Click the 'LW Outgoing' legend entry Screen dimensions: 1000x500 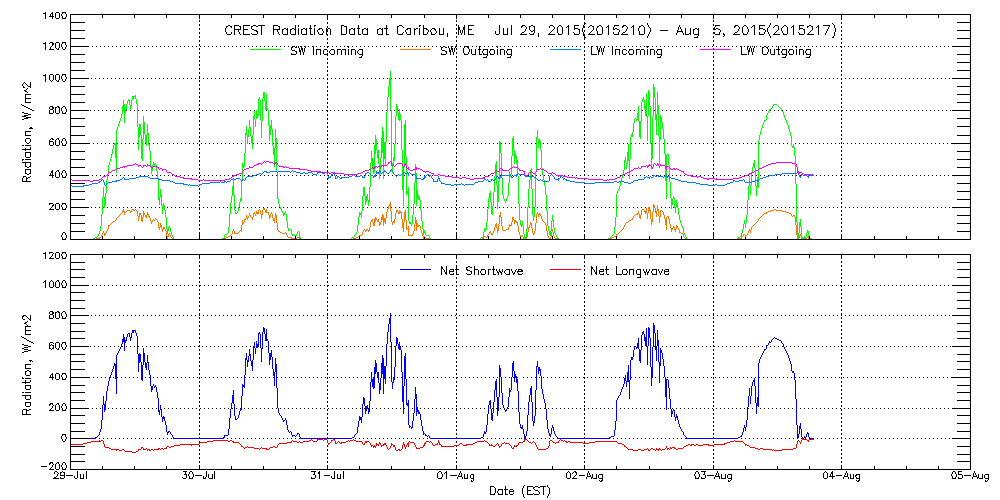(775, 51)
